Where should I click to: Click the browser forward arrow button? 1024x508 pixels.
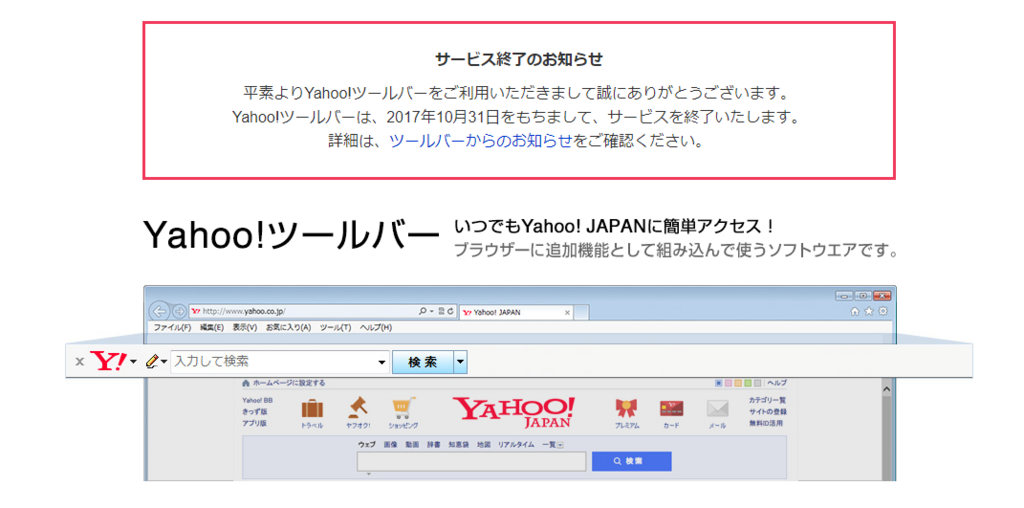click(x=179, y=311)
